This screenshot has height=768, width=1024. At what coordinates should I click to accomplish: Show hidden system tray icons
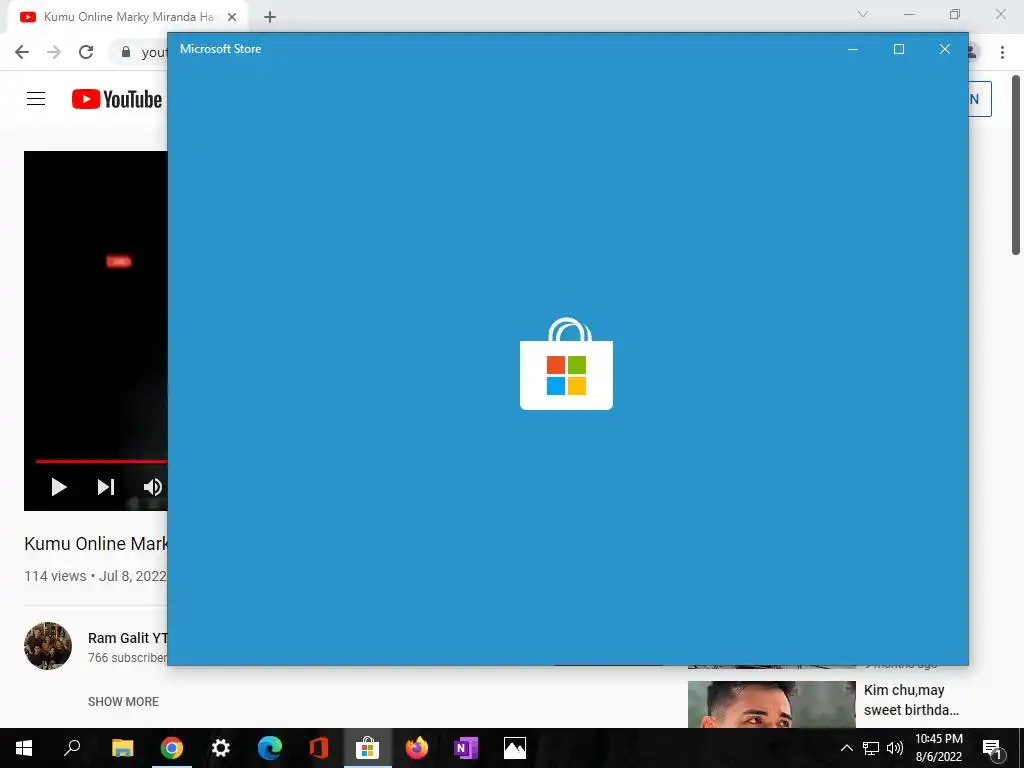pos(846,748)
